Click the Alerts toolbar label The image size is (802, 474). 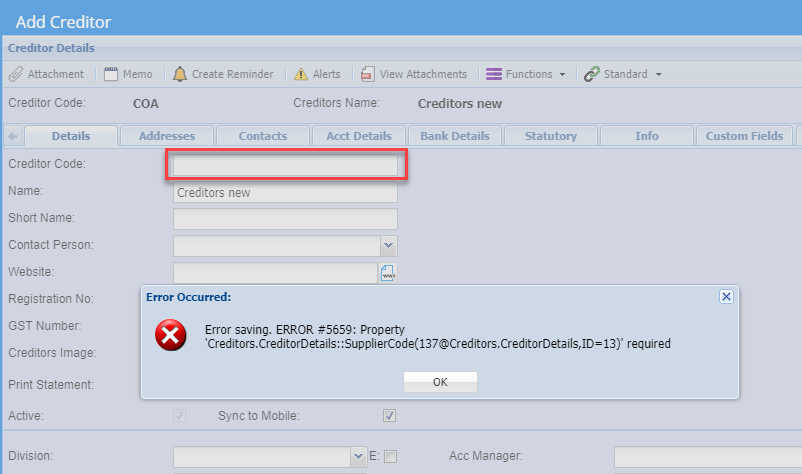[326, 74]
